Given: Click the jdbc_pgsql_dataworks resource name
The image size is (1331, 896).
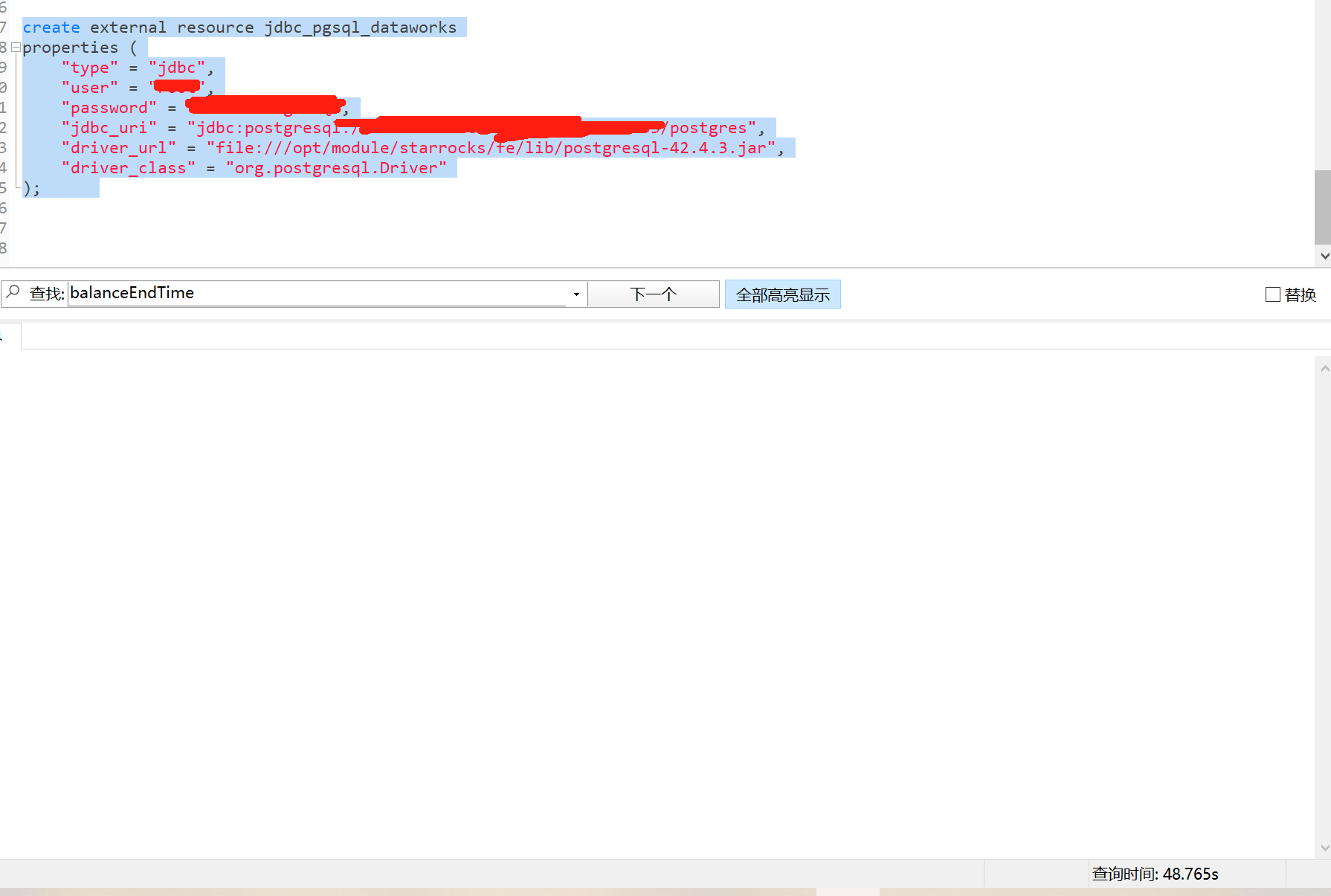Looking at the screenshot, I should coord(360,28).
